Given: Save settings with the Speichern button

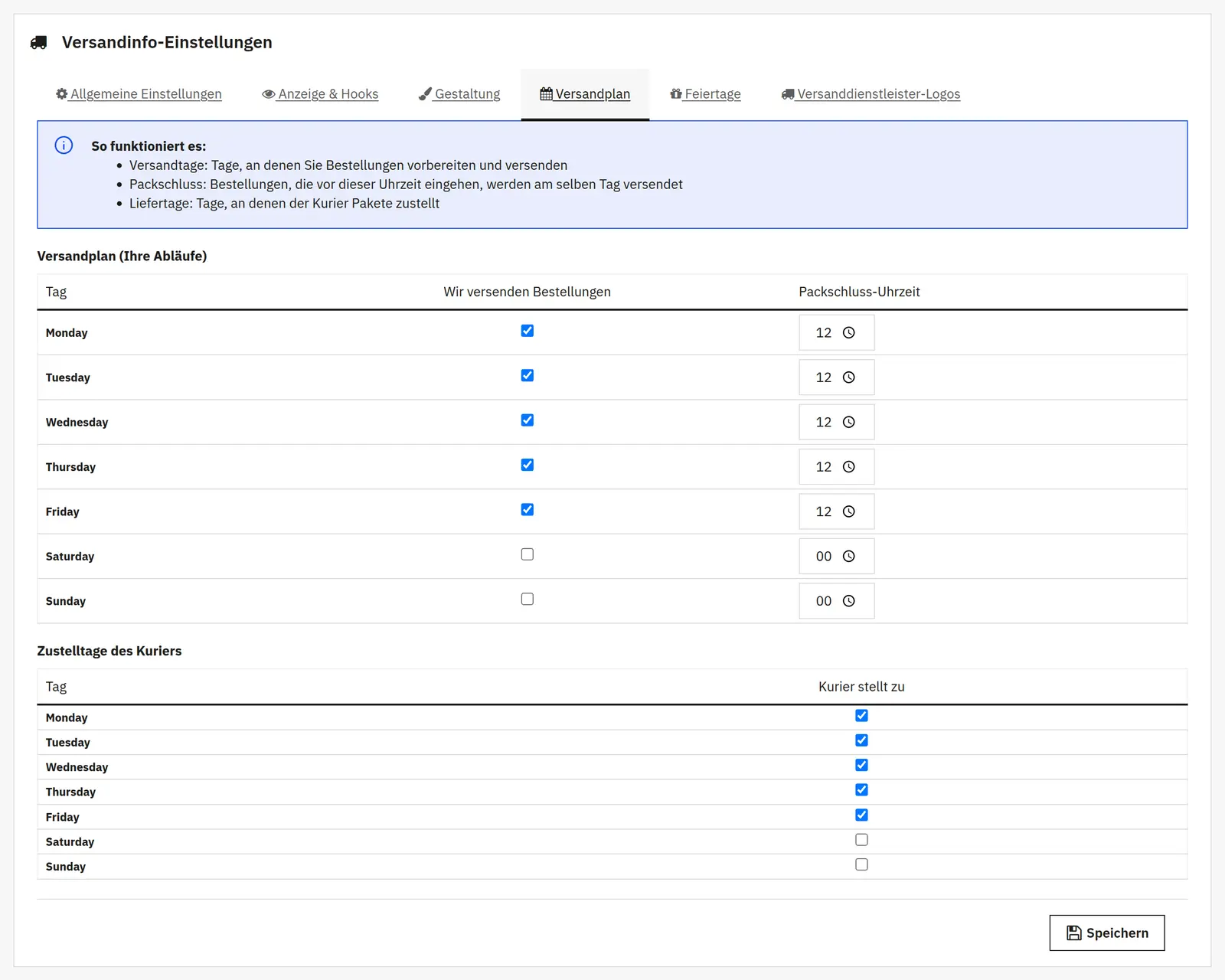Looking at the screenshot, I should [x=1106, y=933].
